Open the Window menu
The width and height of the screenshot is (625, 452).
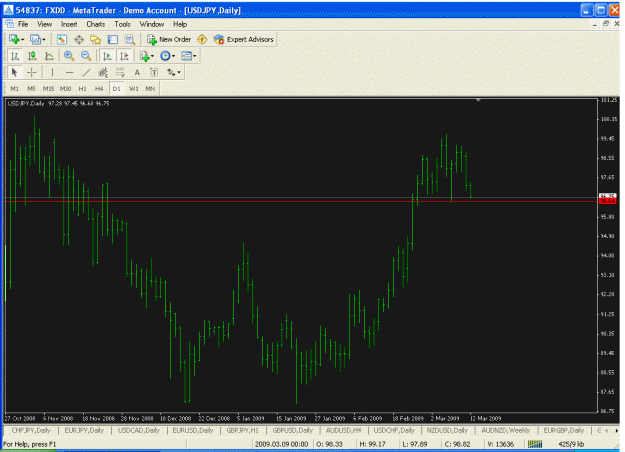pyautogui.click(x=152, y=24)
